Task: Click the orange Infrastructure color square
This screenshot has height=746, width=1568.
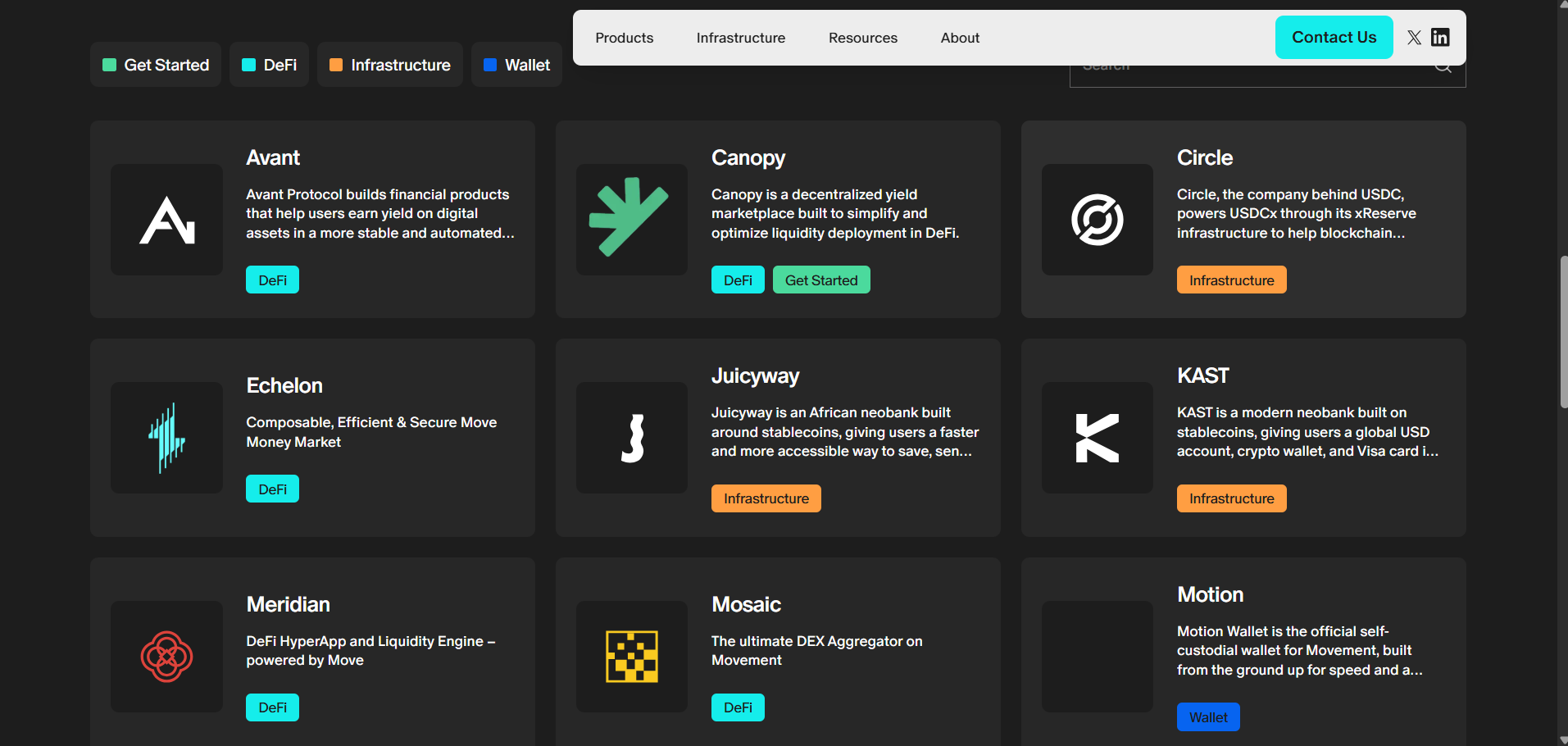Action: point(336,65)
